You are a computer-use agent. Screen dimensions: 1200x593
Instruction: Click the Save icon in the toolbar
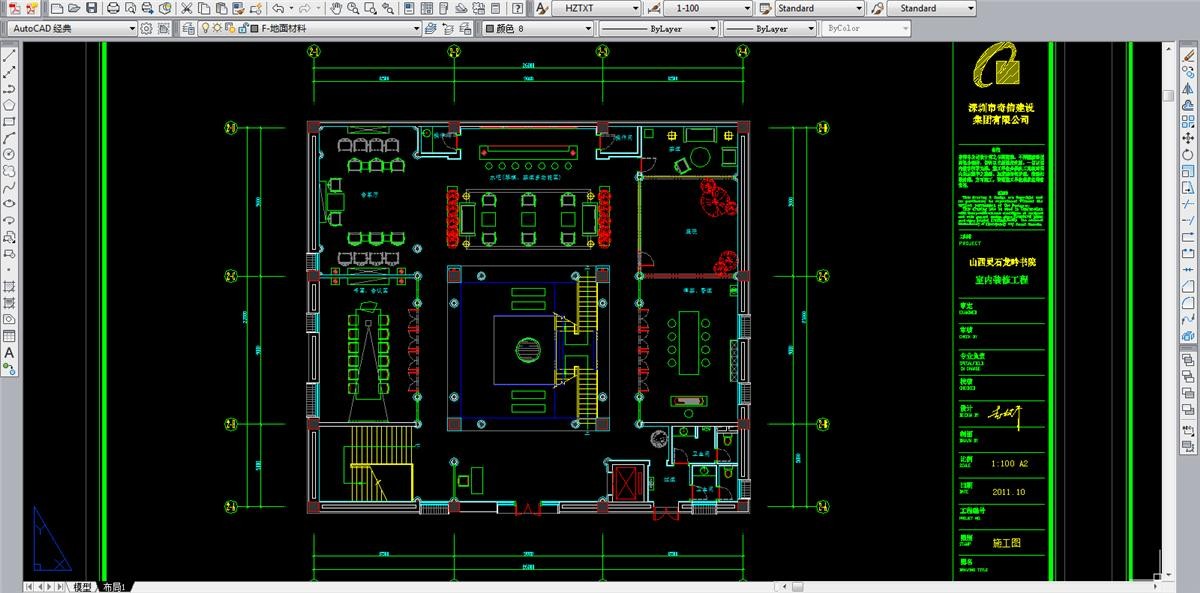[x=92, y=8]
